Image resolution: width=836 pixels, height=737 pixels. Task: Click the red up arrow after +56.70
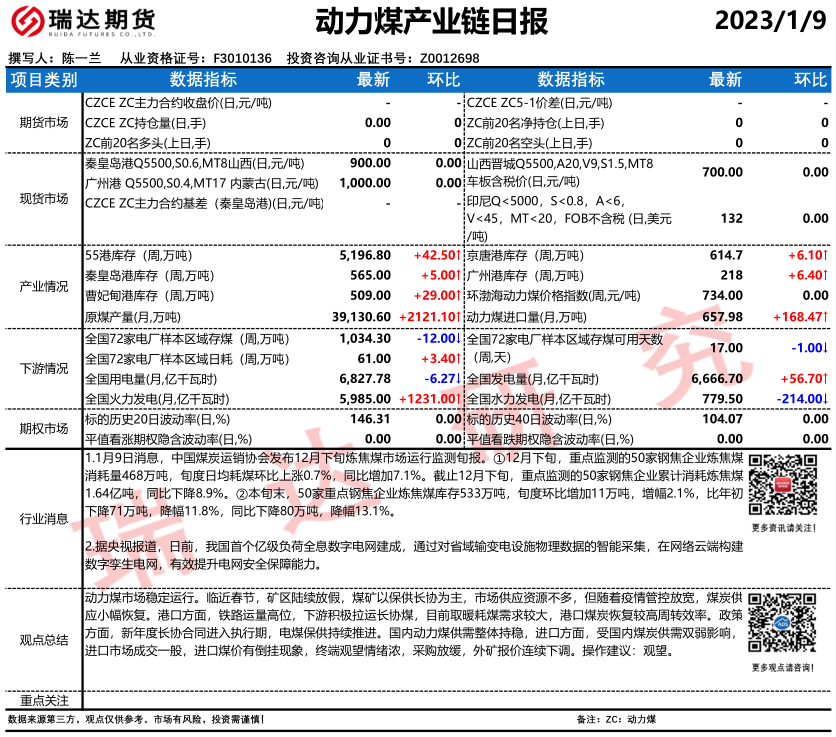tap(828, 379)
